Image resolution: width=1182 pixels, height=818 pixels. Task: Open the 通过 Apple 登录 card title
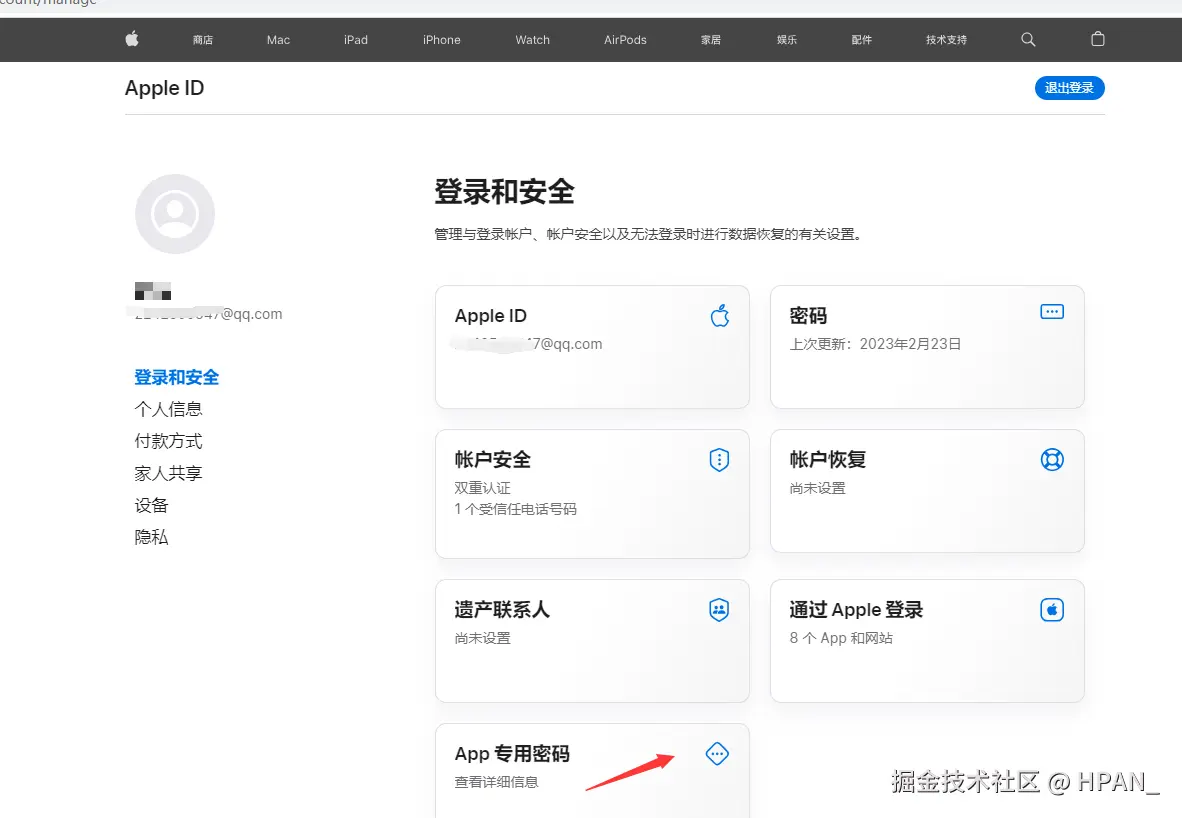coord(856,609)
